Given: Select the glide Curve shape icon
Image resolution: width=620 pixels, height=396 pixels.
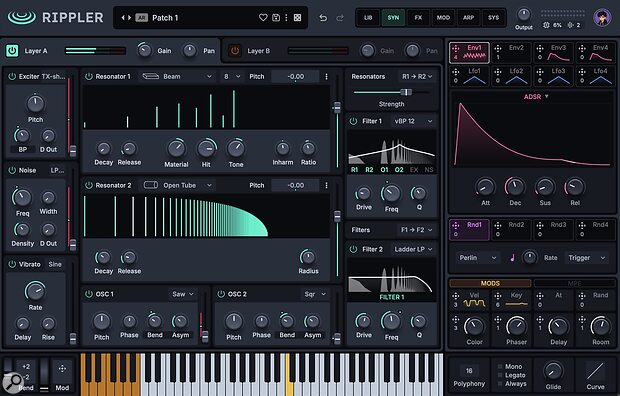Looking at the screenshot, I should pos(595,371).
